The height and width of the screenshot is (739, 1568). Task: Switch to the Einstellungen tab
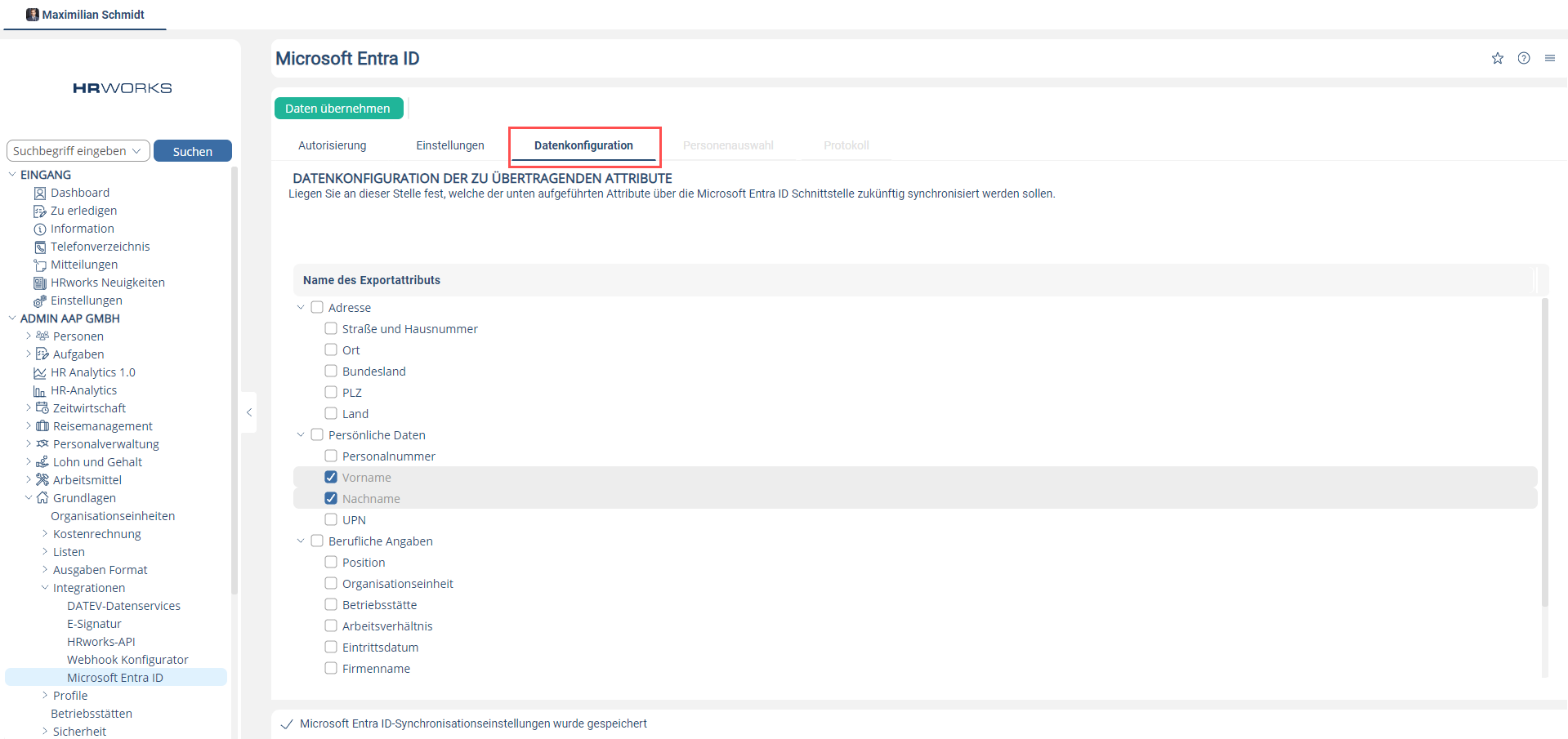[450, 145]
